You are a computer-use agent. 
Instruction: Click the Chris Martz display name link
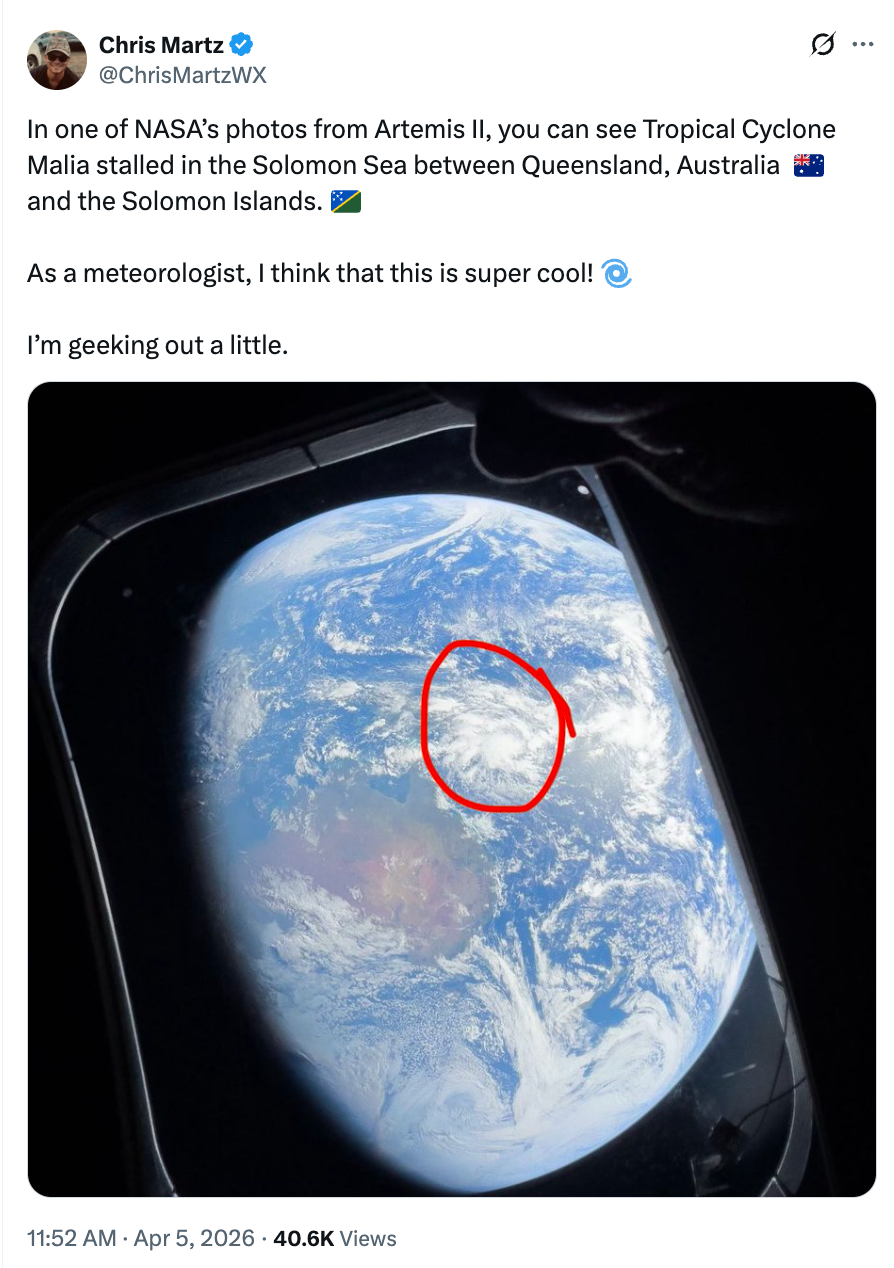coord(161,44)
